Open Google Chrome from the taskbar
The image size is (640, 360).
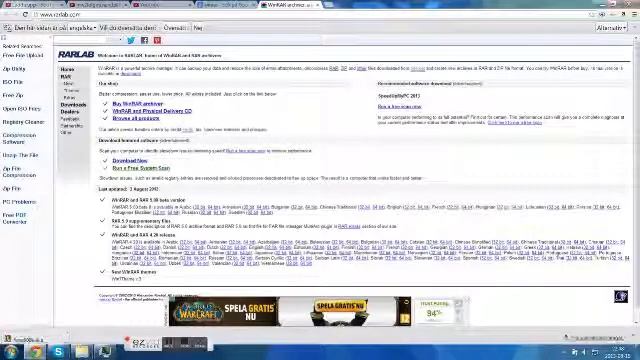pyautogui.click(x=35, y=351)
